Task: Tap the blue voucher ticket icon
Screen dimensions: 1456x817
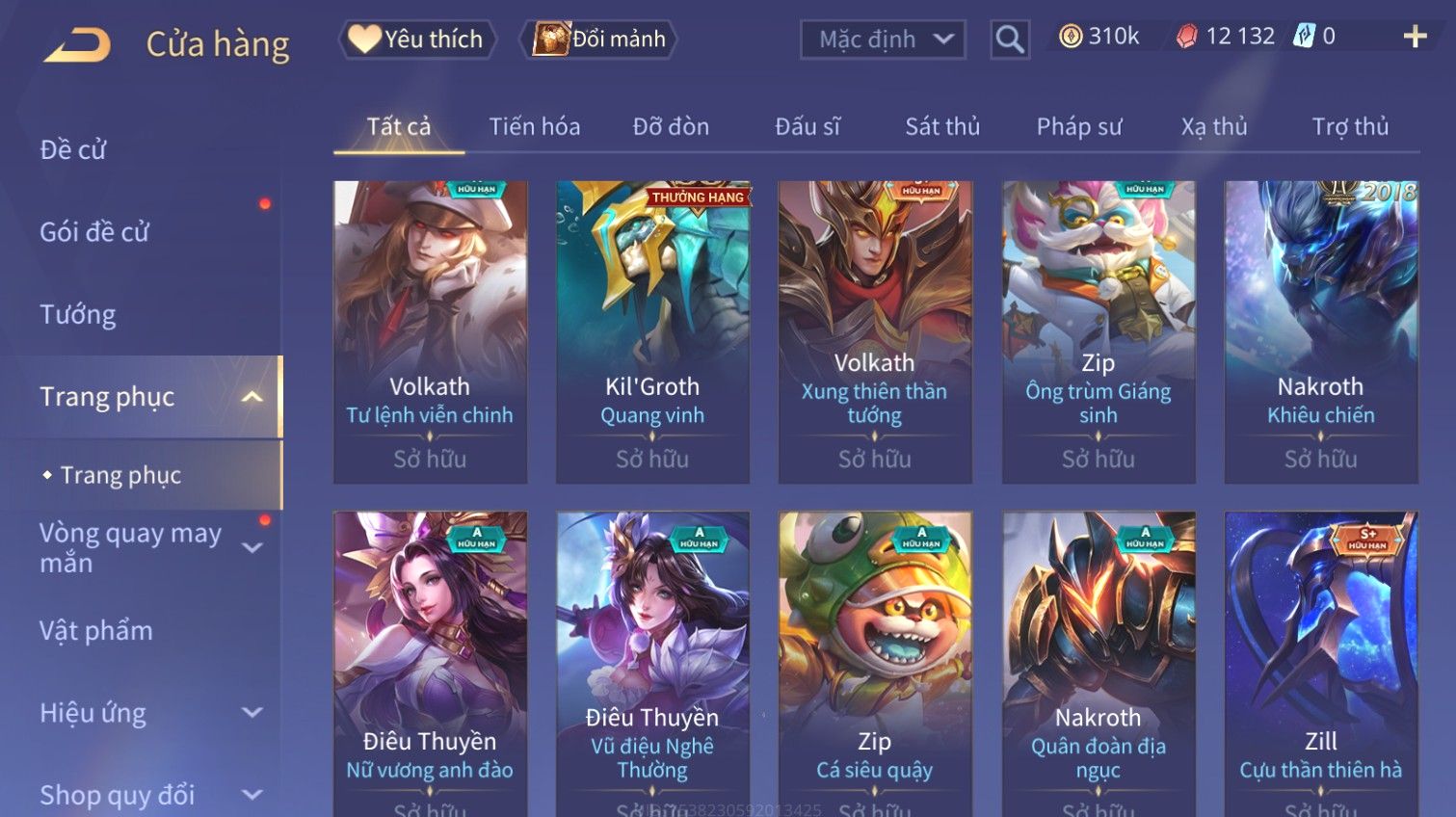Action: [x=1304, y=37]
